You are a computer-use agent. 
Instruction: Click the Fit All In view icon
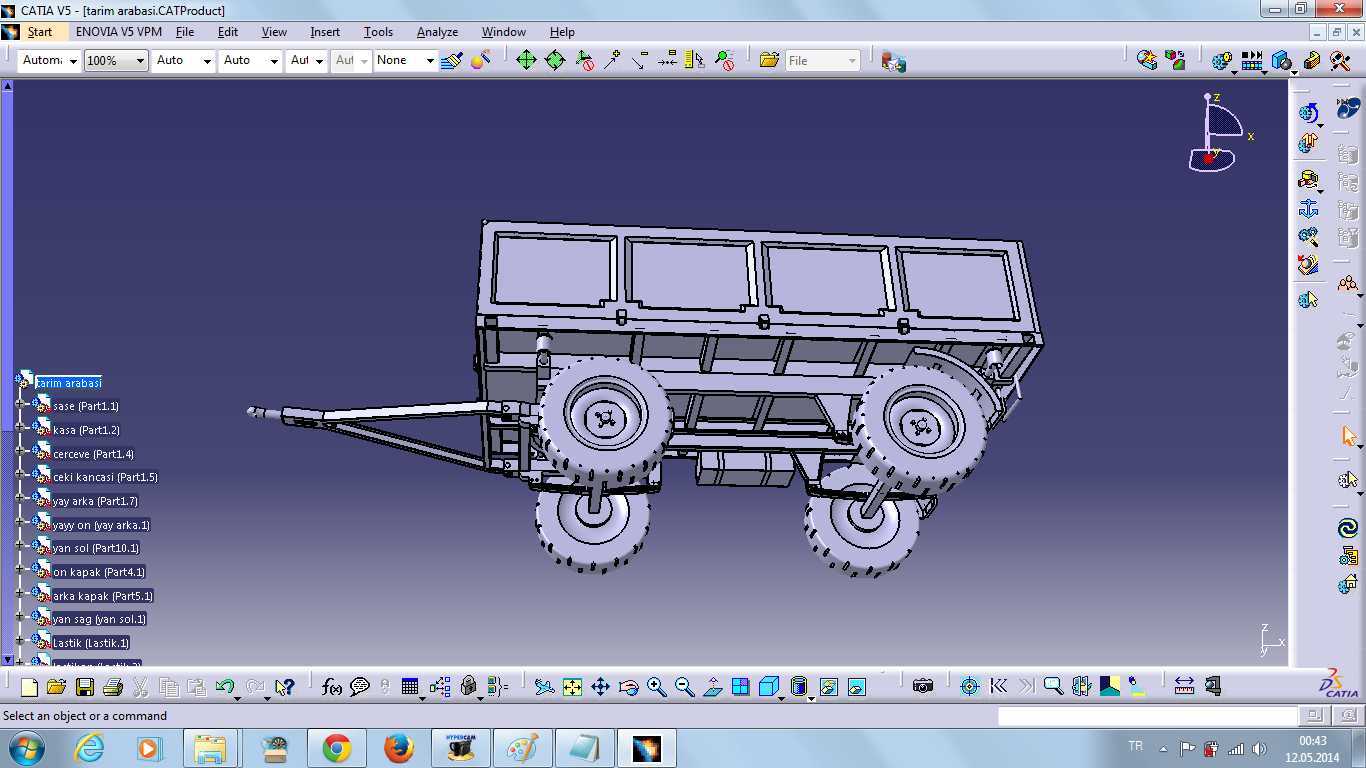(572, 687)
